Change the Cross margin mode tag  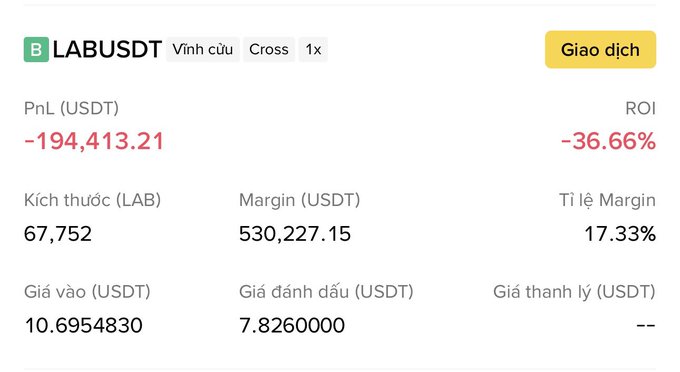pos(269,49)
